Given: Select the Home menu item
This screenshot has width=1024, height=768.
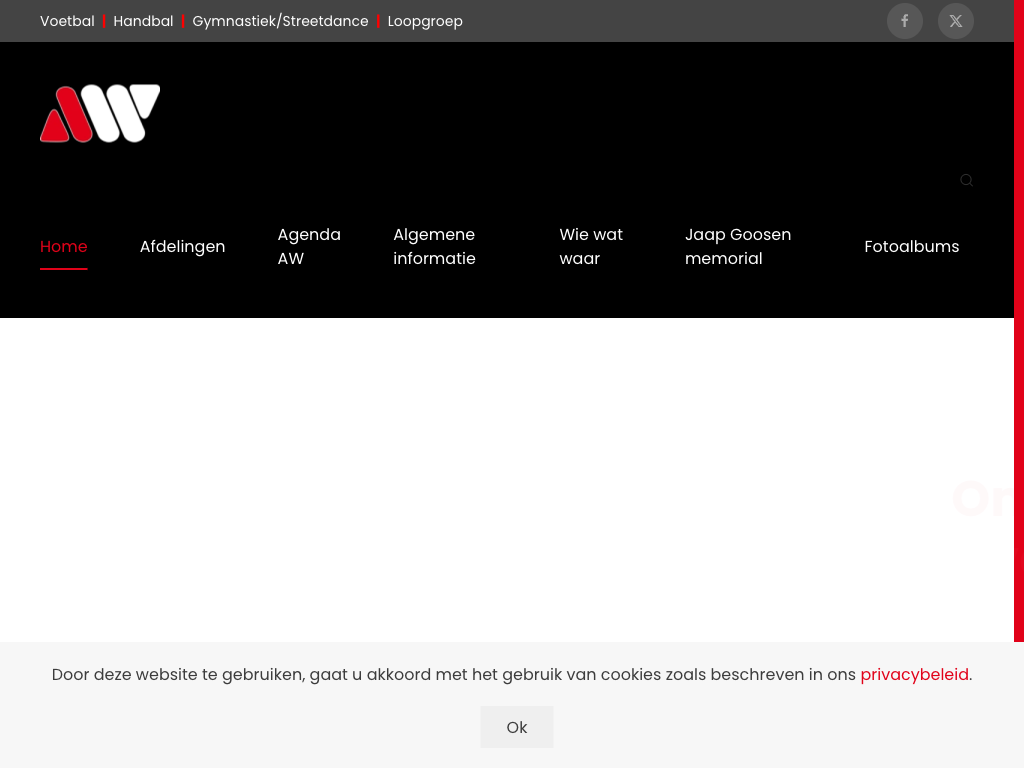Looking at the screenshot, I should pos(64,246).
